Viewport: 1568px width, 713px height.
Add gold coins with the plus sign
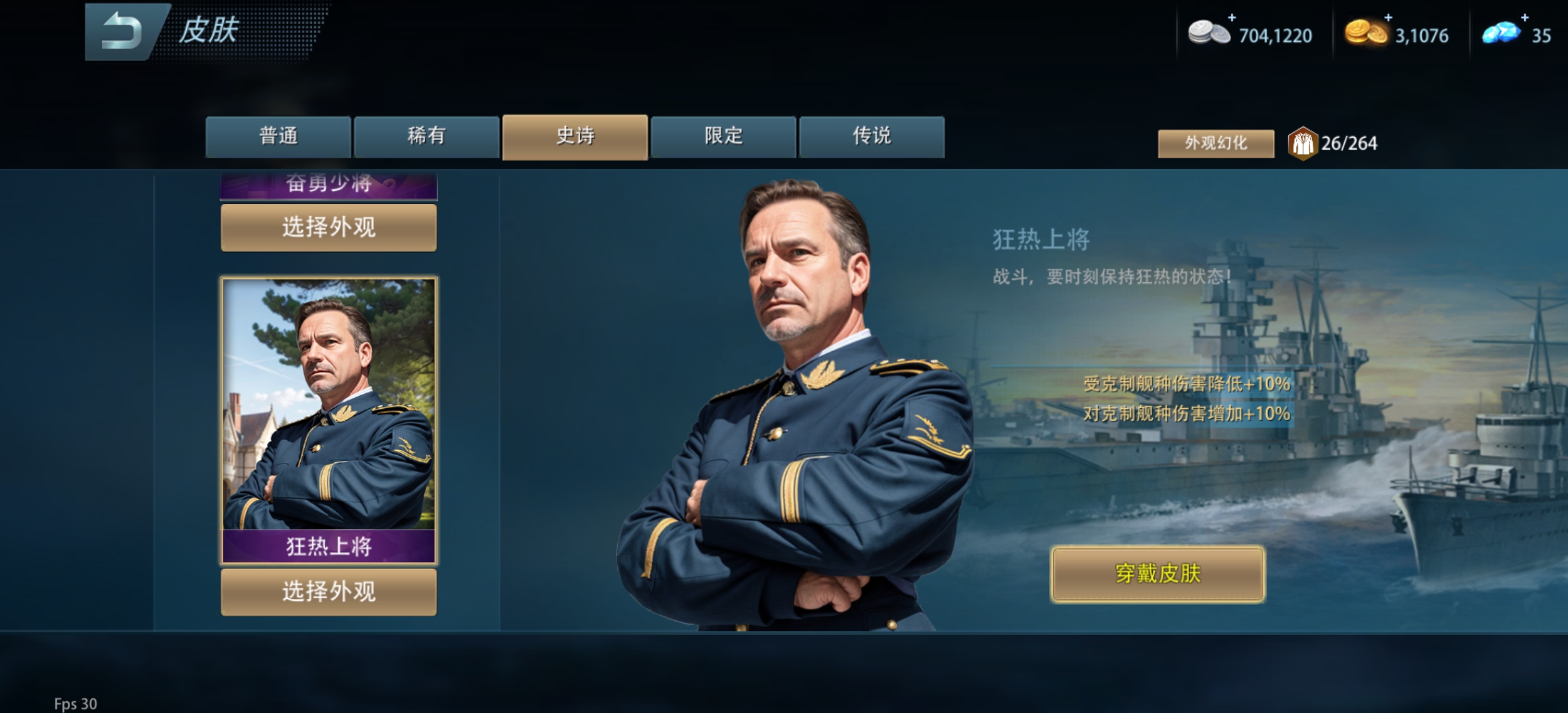point(1389,17)
